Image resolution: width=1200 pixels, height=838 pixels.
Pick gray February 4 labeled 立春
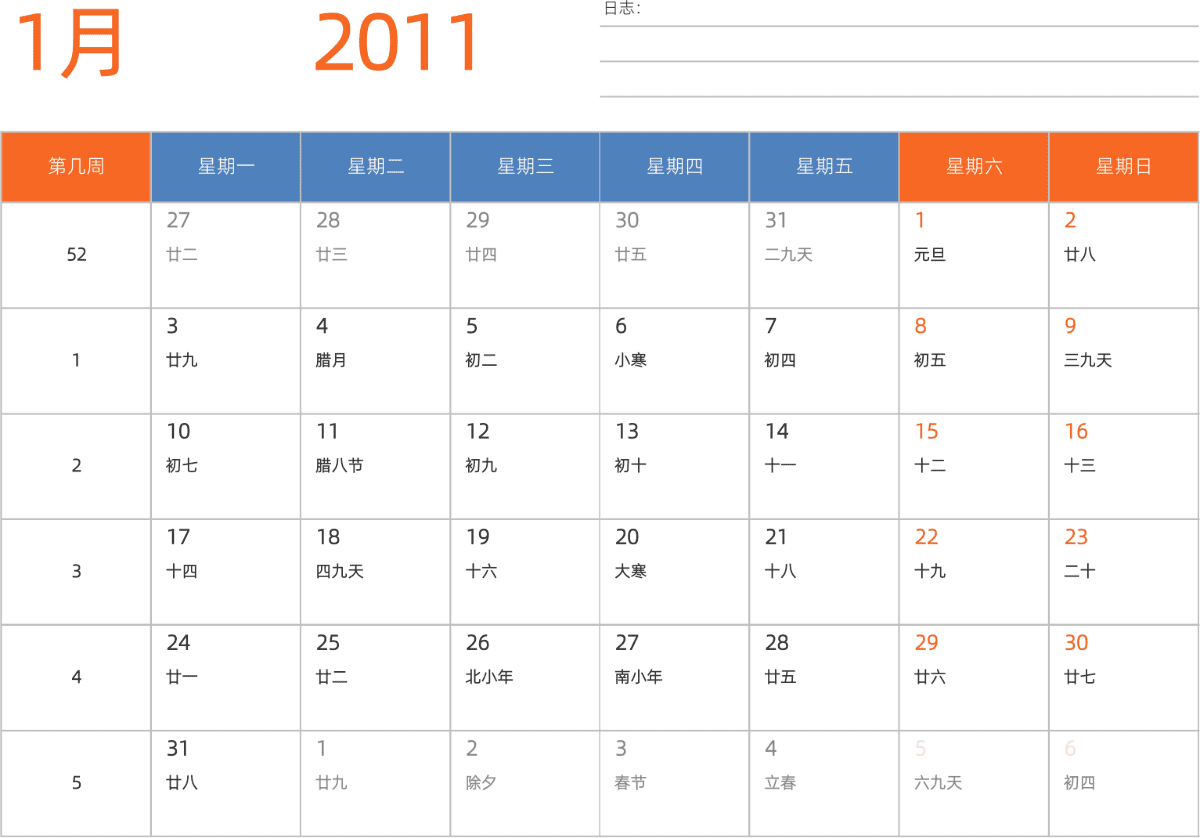824,783
